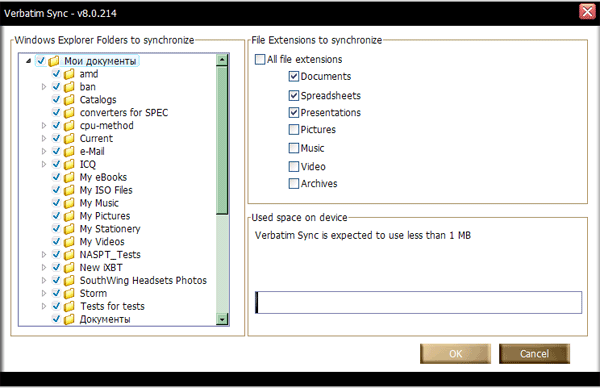Expand the cpu-method folder node
This screenshot has width=600, height=388.
coord(44,126)
